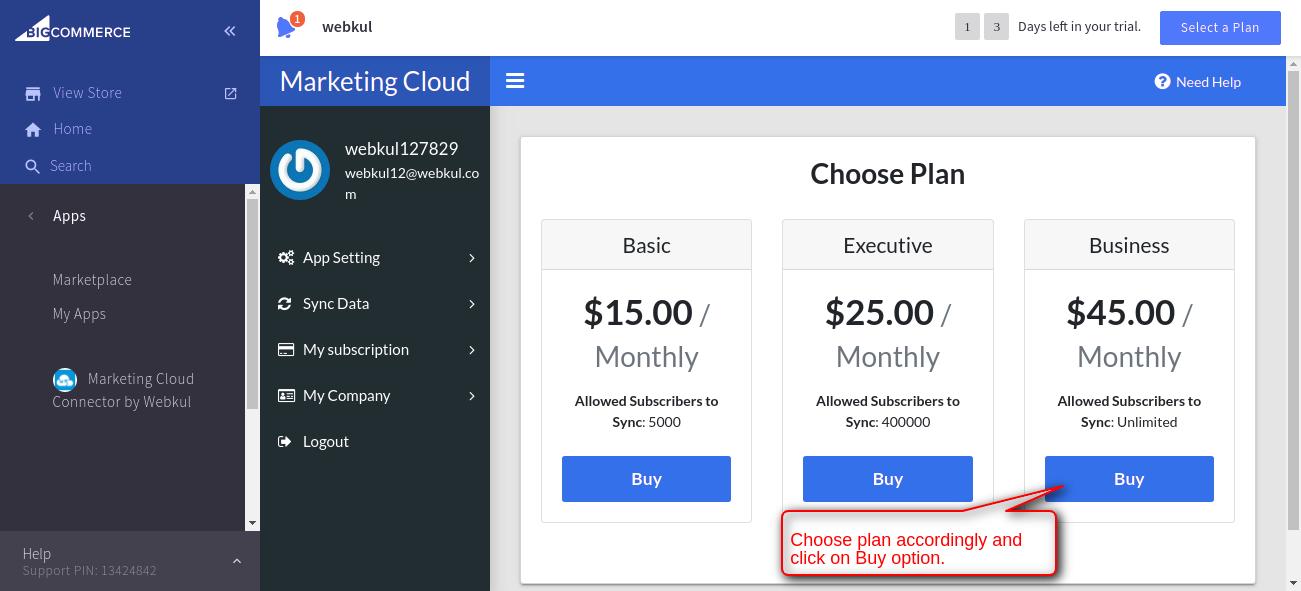Expand the Help panel chevron
Image resolution: width=1301 pixels, height=591 pixels.
tap(237, 562)
